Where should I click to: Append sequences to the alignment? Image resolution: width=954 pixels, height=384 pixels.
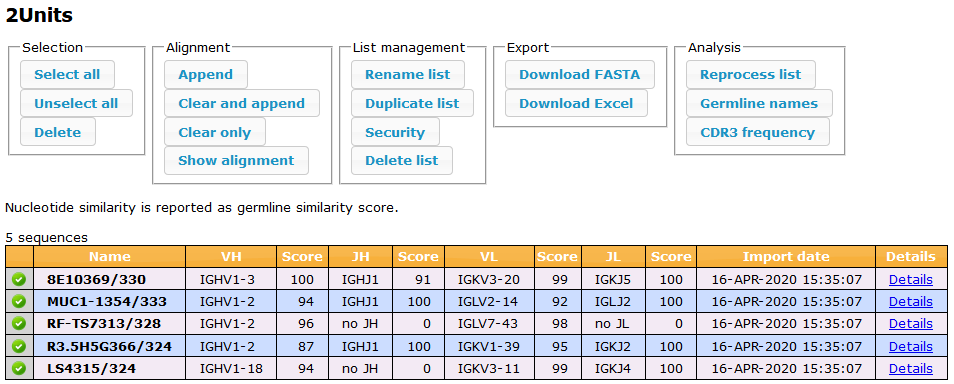click(206, 75)
